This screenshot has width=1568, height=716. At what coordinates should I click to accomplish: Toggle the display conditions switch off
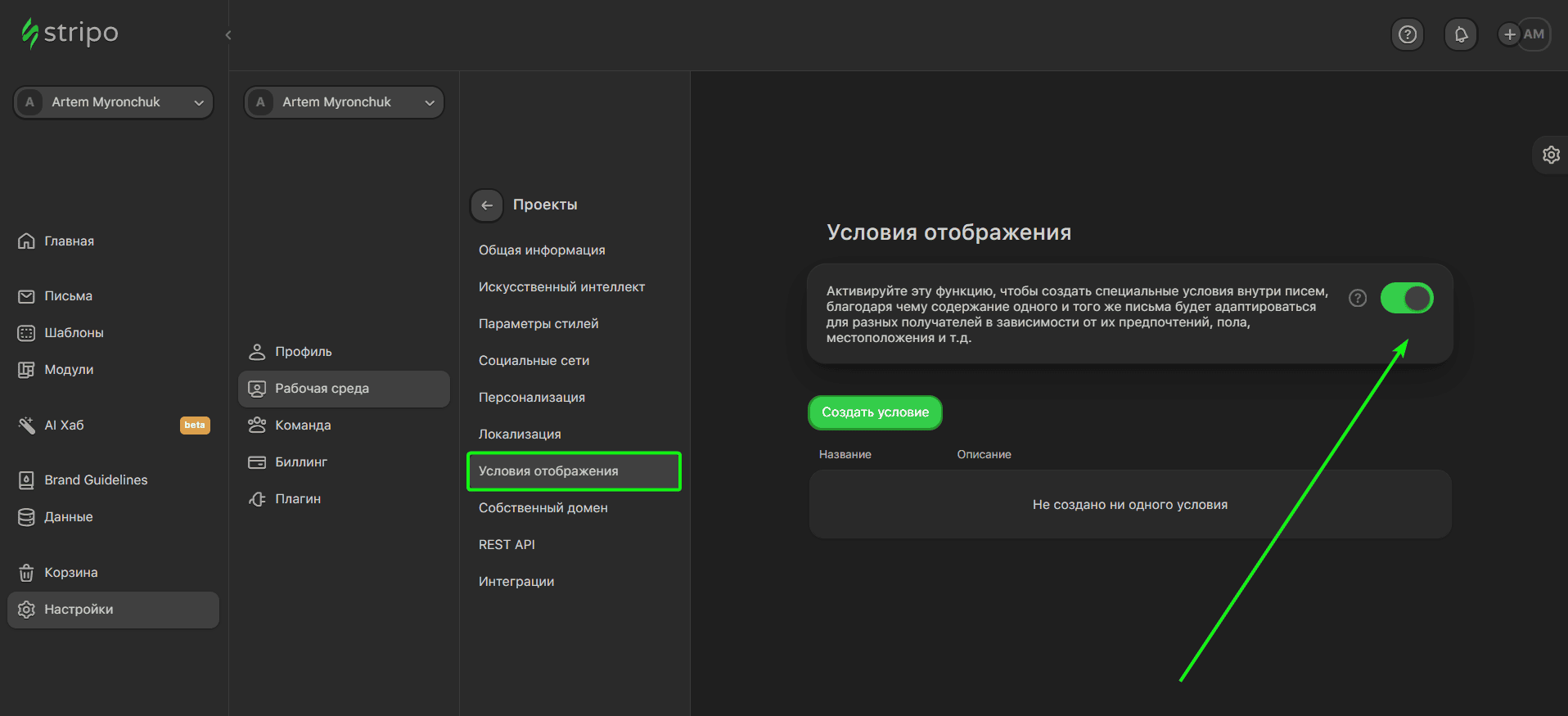(1407, 299)
